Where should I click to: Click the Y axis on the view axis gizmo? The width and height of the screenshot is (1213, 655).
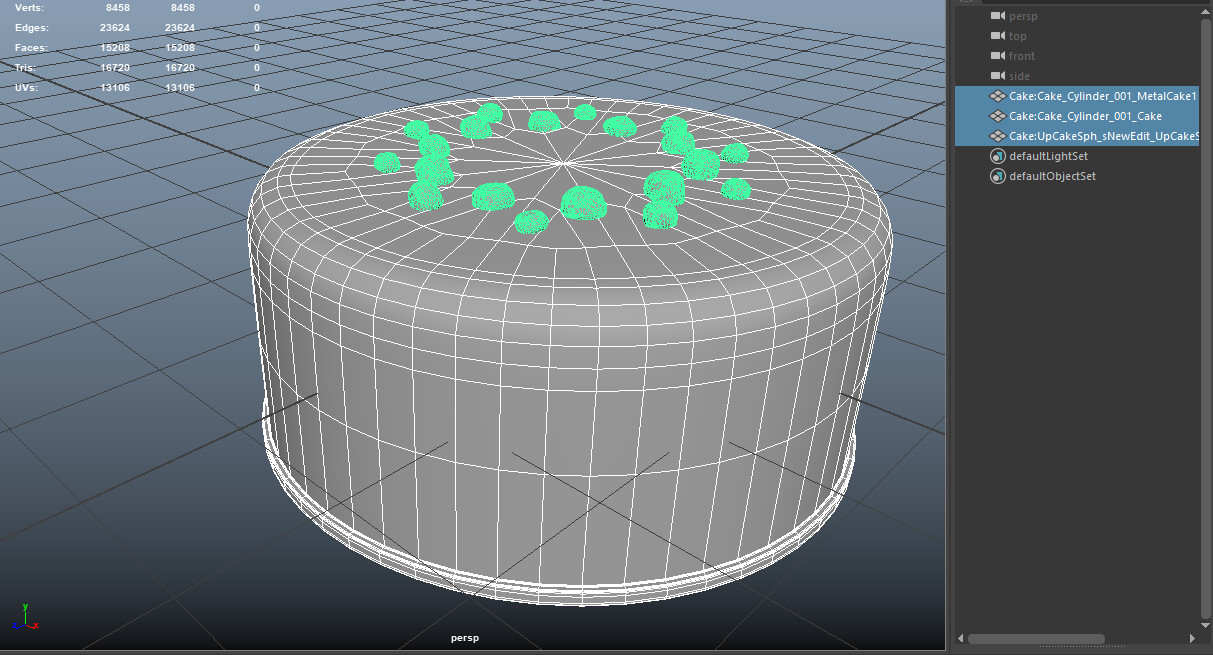click(26, 606)
